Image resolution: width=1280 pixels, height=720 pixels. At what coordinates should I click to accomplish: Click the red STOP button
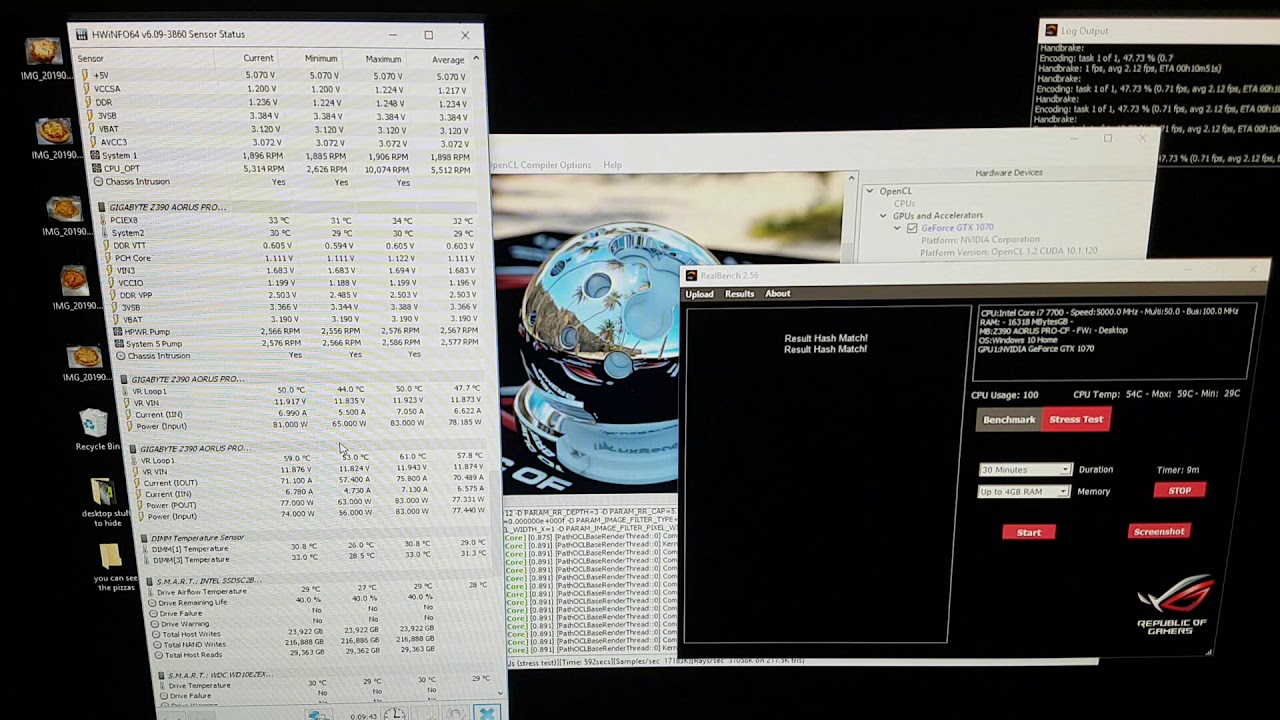point(1180,491)
